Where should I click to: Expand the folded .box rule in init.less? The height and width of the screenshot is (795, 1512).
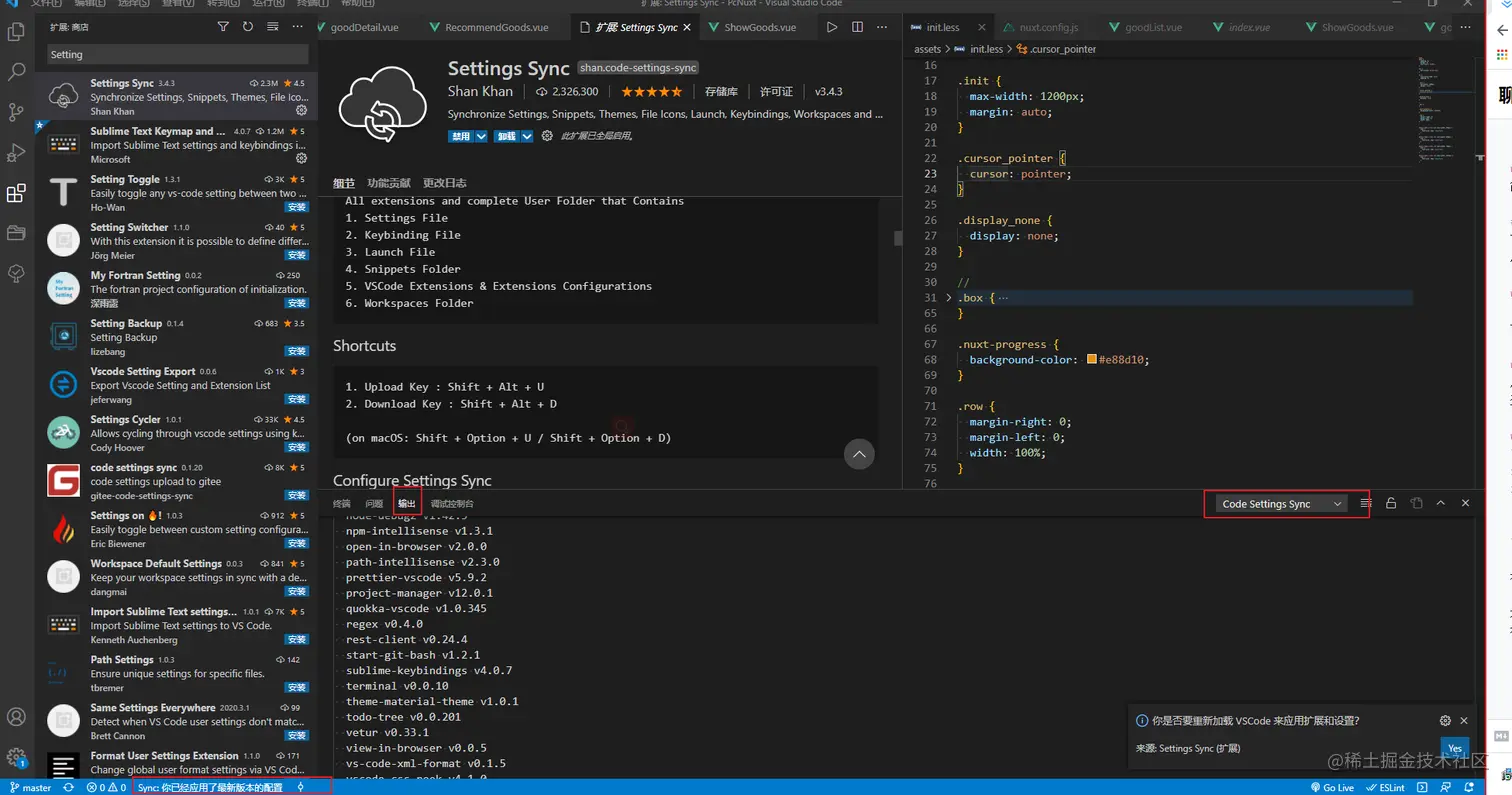coord(948,298)
